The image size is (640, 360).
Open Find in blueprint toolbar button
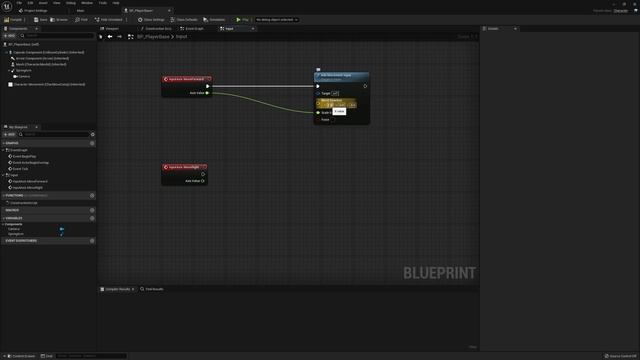(x=81, y=20)
